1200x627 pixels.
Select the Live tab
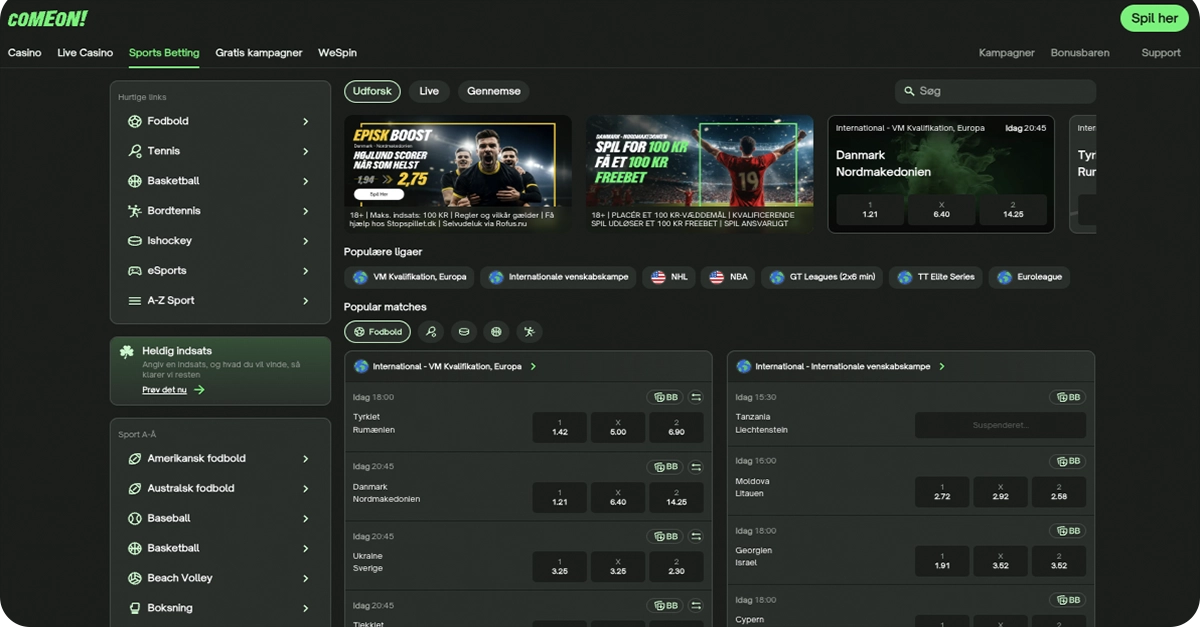[x=429, y=91]
